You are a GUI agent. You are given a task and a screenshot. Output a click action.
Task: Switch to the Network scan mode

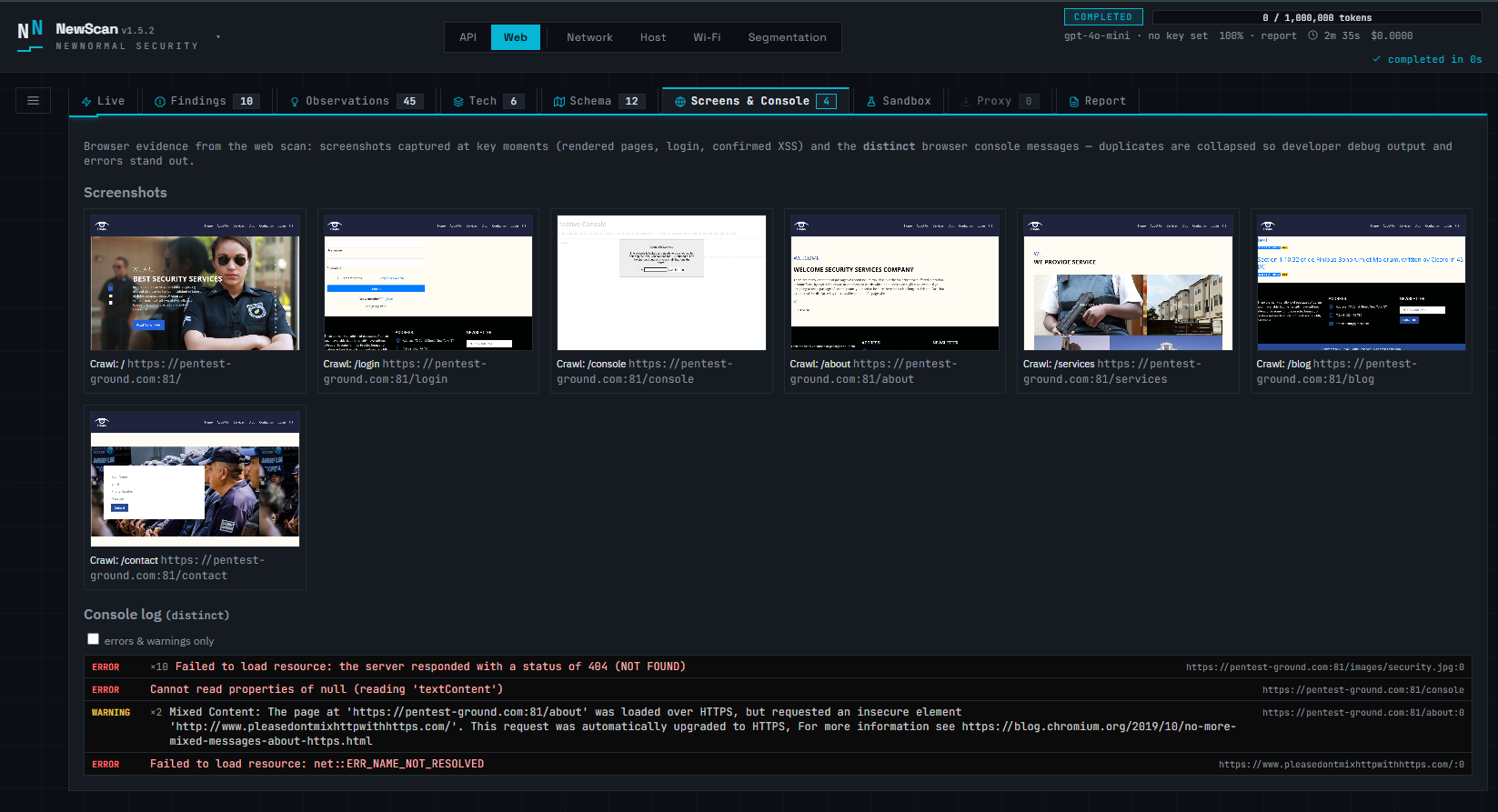[589, 37]
